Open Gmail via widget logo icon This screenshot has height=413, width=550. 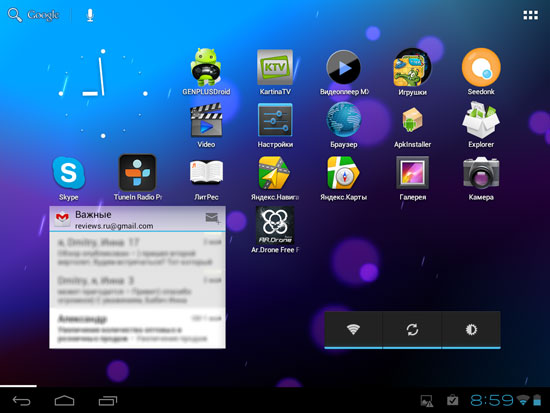(62, 218)
